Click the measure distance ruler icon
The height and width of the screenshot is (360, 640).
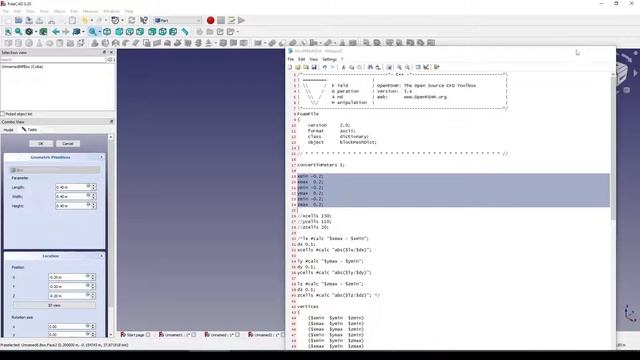[185, 31]
